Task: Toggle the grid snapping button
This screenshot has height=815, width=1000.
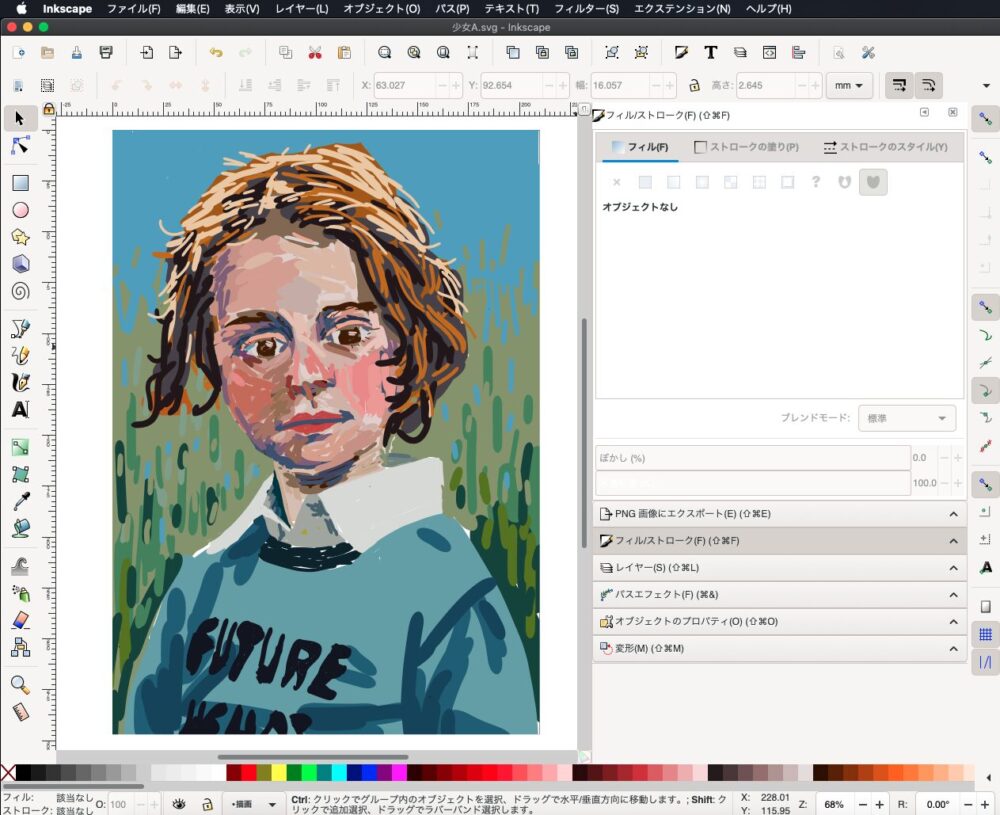Action: click(x=985, y=634)
